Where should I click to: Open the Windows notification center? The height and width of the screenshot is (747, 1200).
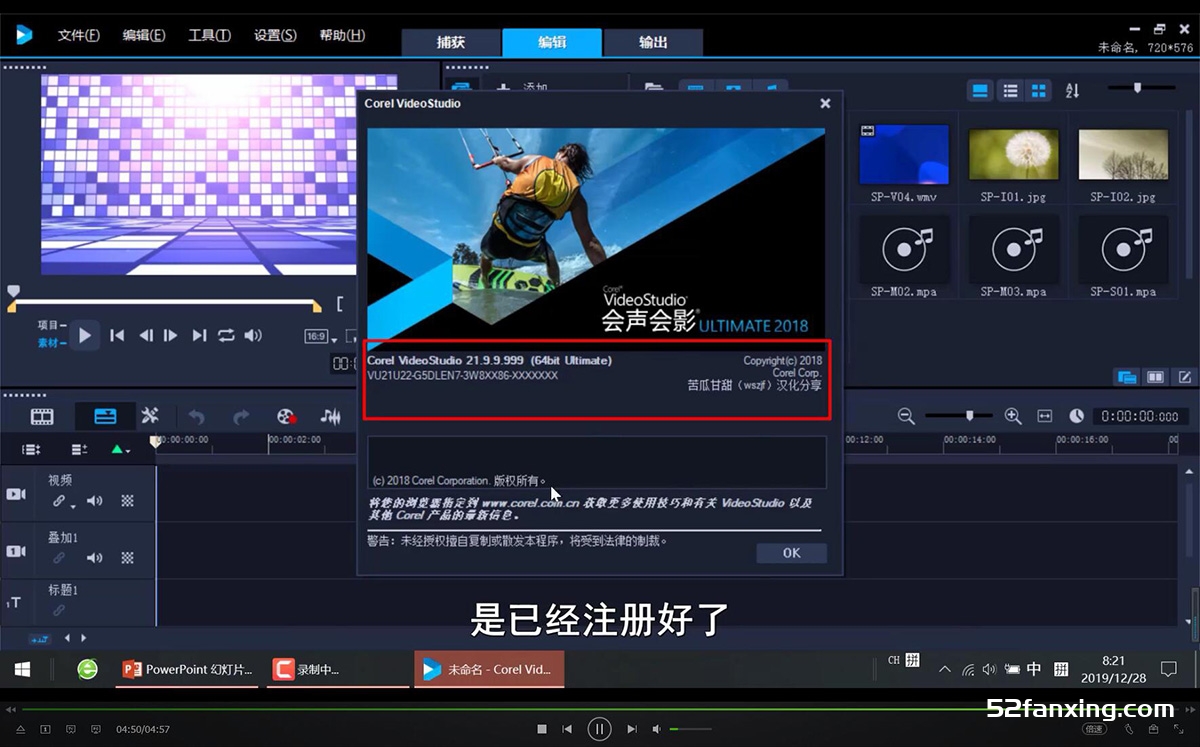(1168, 669)
